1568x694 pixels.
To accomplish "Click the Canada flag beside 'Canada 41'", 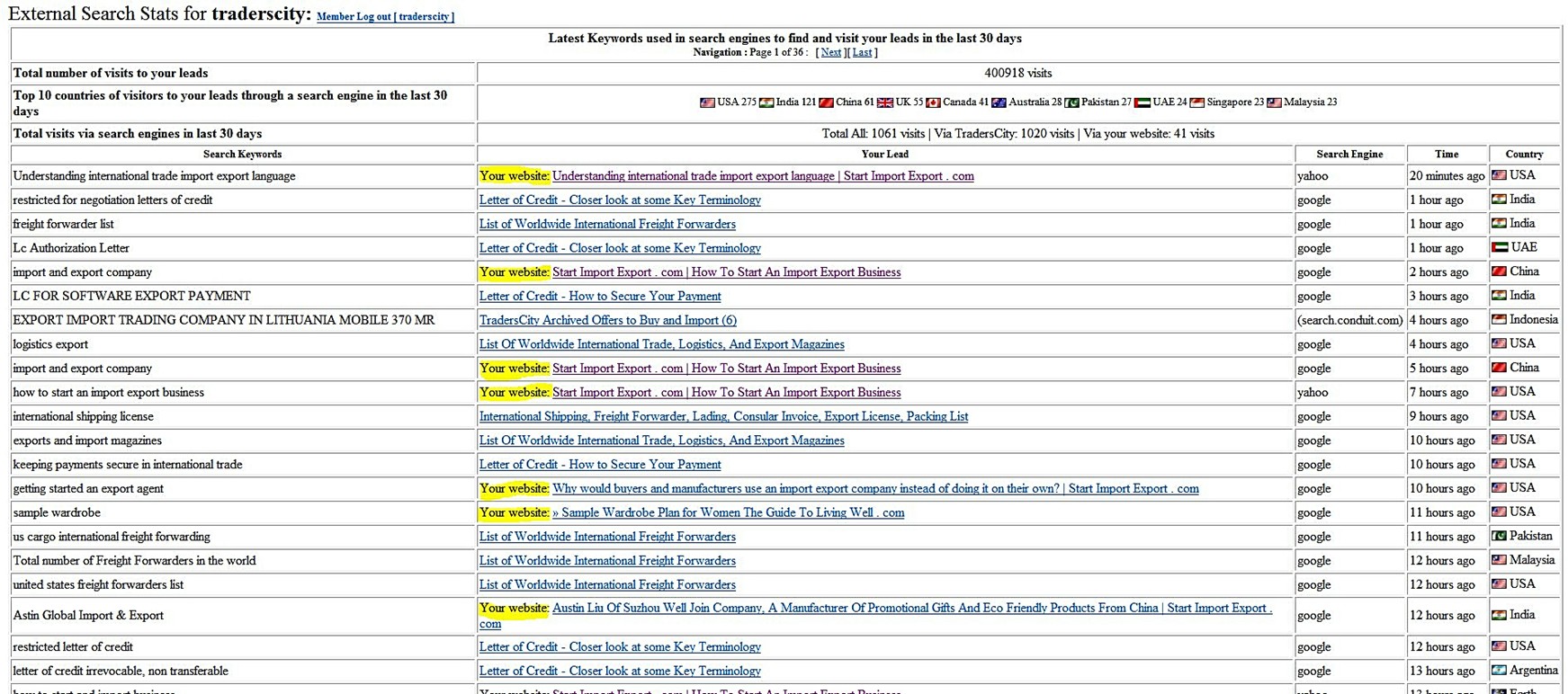I will (933, 102).
